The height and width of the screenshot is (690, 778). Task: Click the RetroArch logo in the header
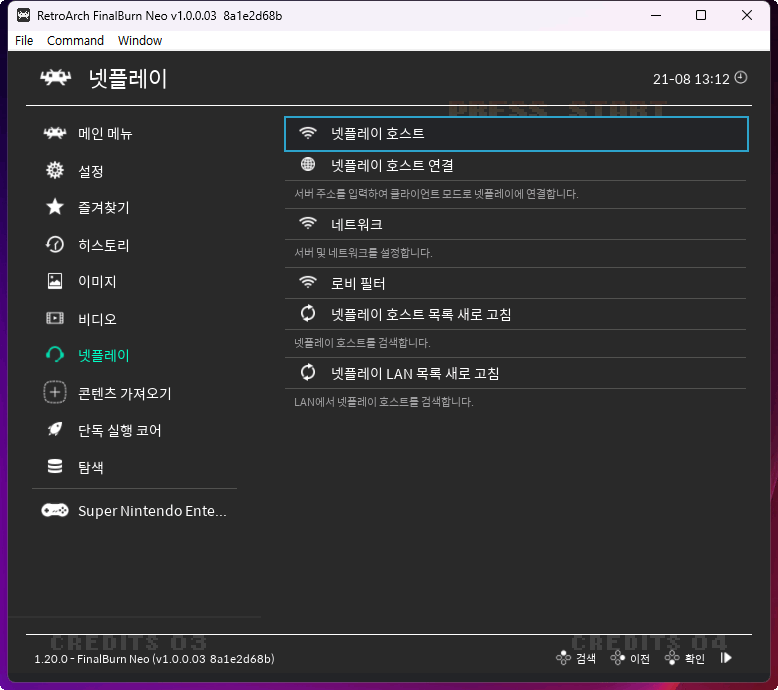coord(55,77)
